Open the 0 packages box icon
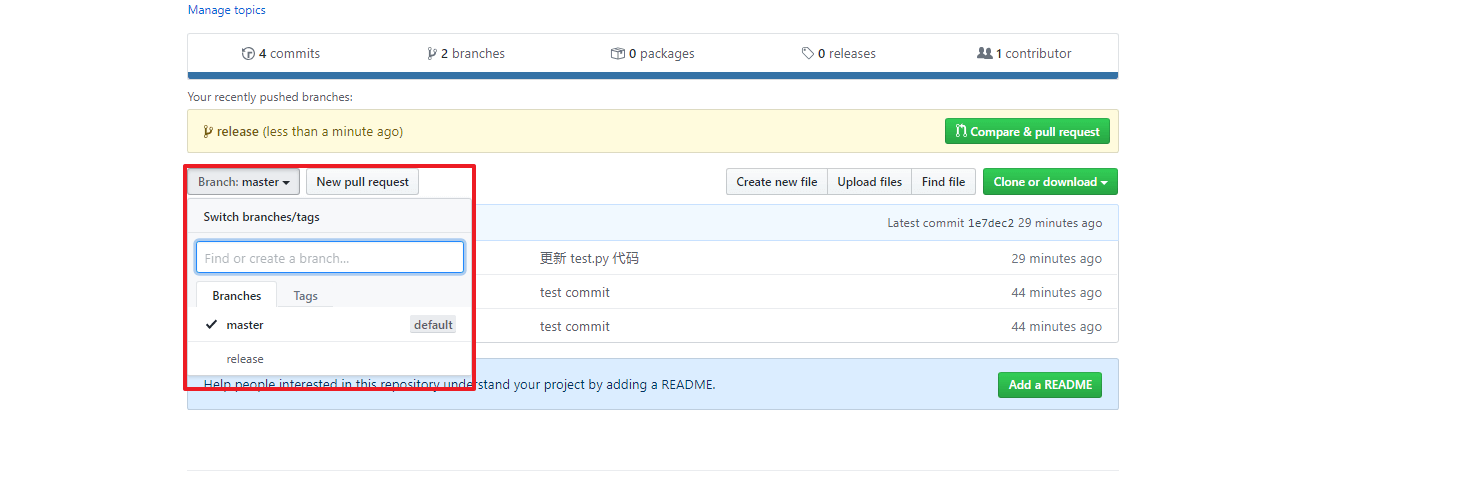 [x=618, y=54]
